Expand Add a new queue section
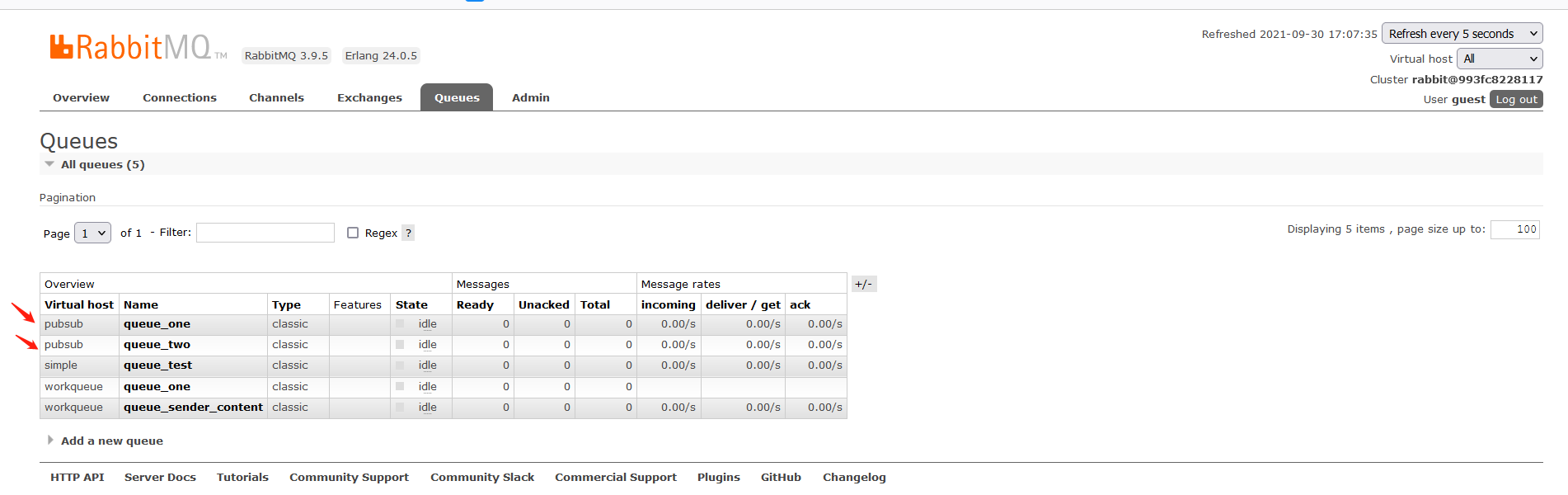Viewport: 1568px width, 495px height. coord(51,441)
